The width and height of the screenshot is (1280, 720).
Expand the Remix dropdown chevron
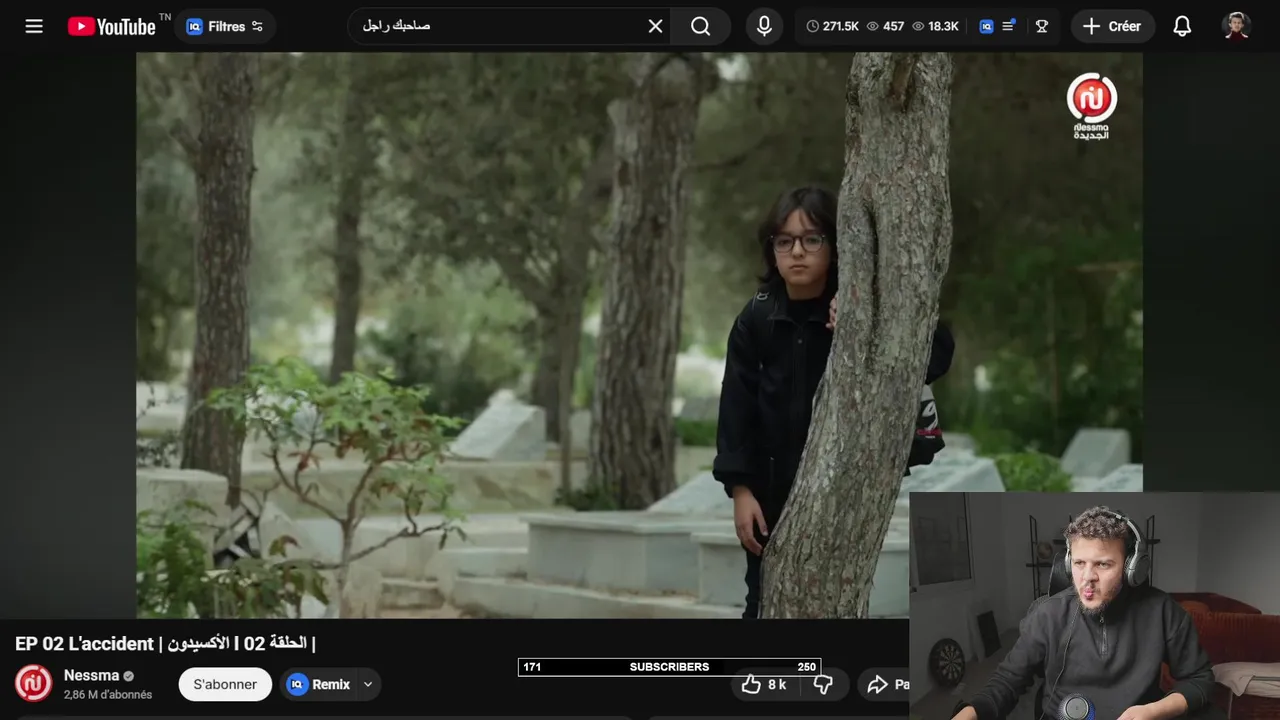pyautogui.click(x=368, y=684)
